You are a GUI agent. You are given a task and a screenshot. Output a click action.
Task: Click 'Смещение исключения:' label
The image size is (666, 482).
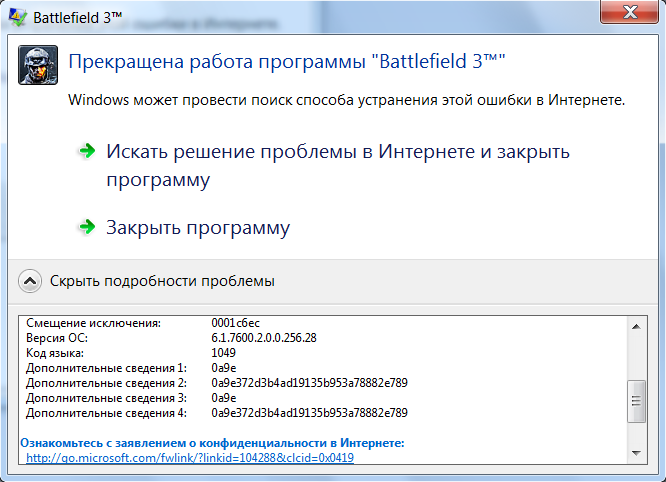pyautogui.click(x=93, y=323)
